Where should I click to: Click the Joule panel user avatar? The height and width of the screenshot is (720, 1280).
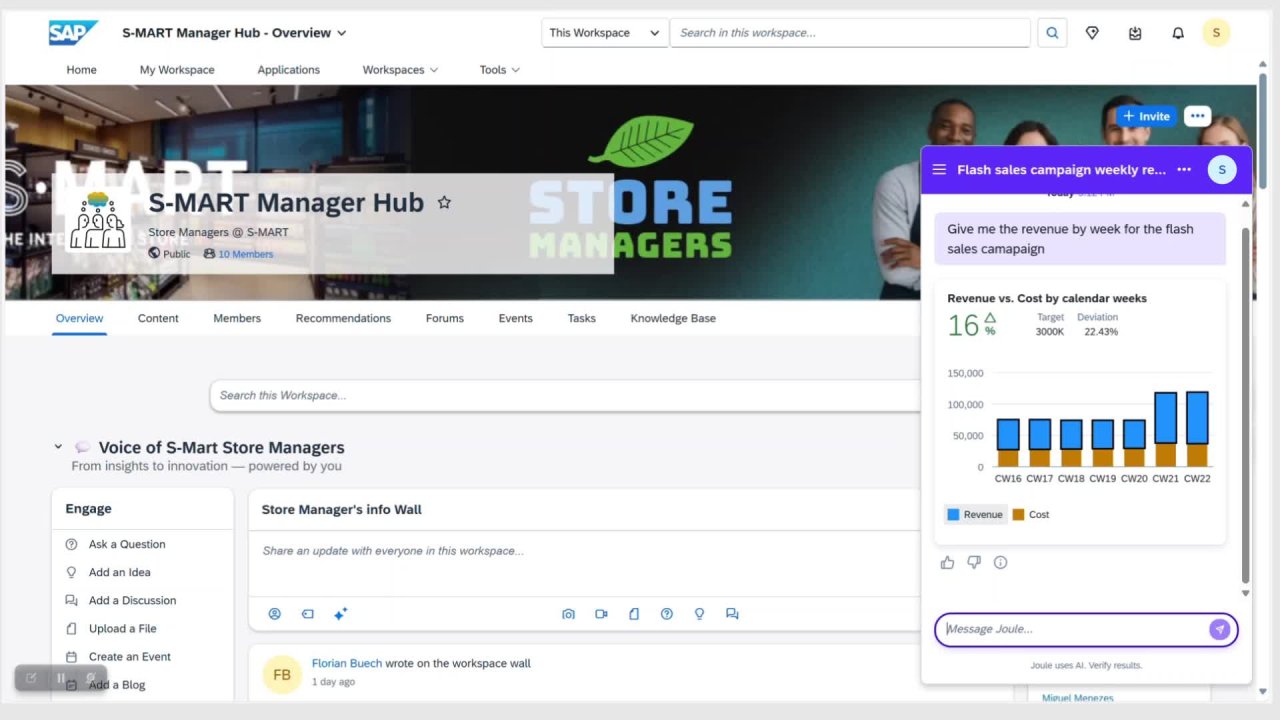click(x=1222, y=170)
